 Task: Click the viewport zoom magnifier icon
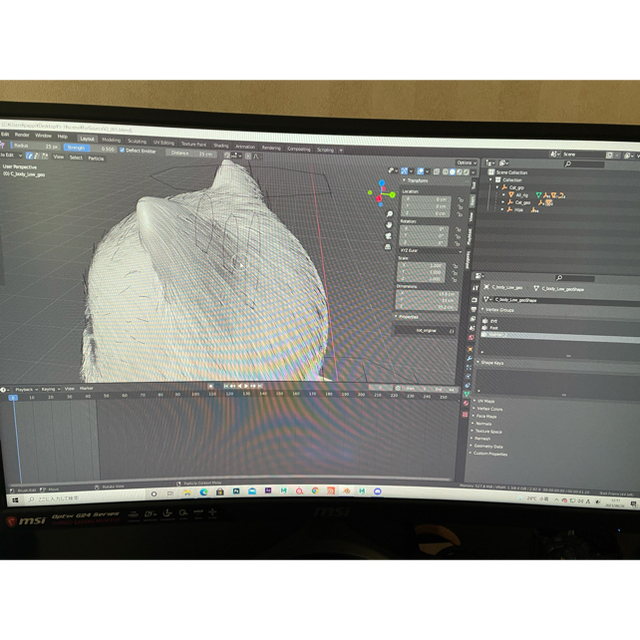[389, 214]
